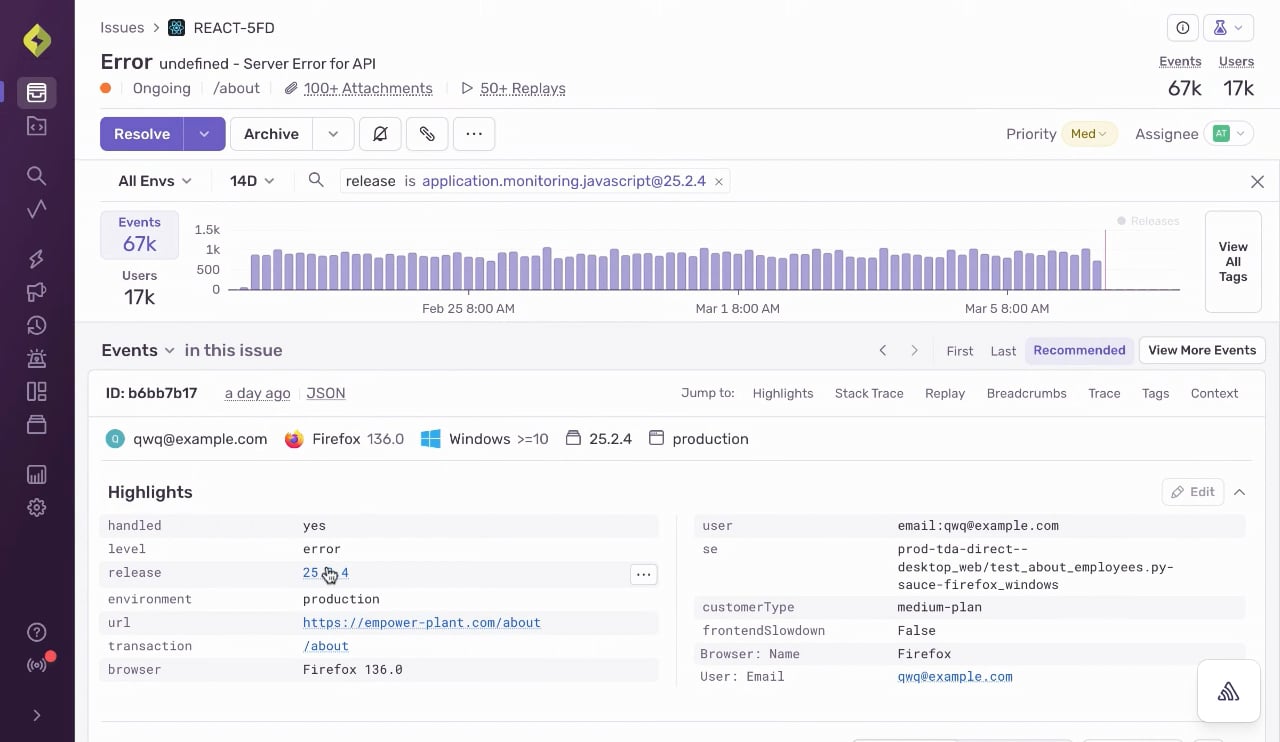Collapse the Highlights section chevron
The image size is (1280, 742).
pos(1239,492)
